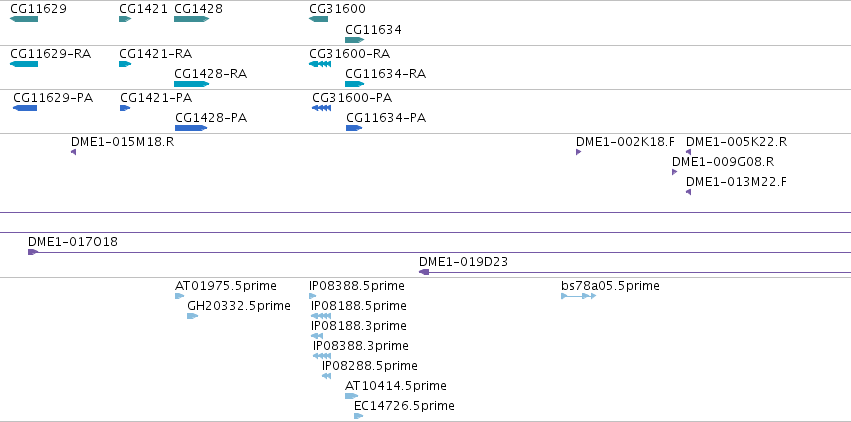Select the DME1-002K18.F triangle marker

tap(579, 152)
